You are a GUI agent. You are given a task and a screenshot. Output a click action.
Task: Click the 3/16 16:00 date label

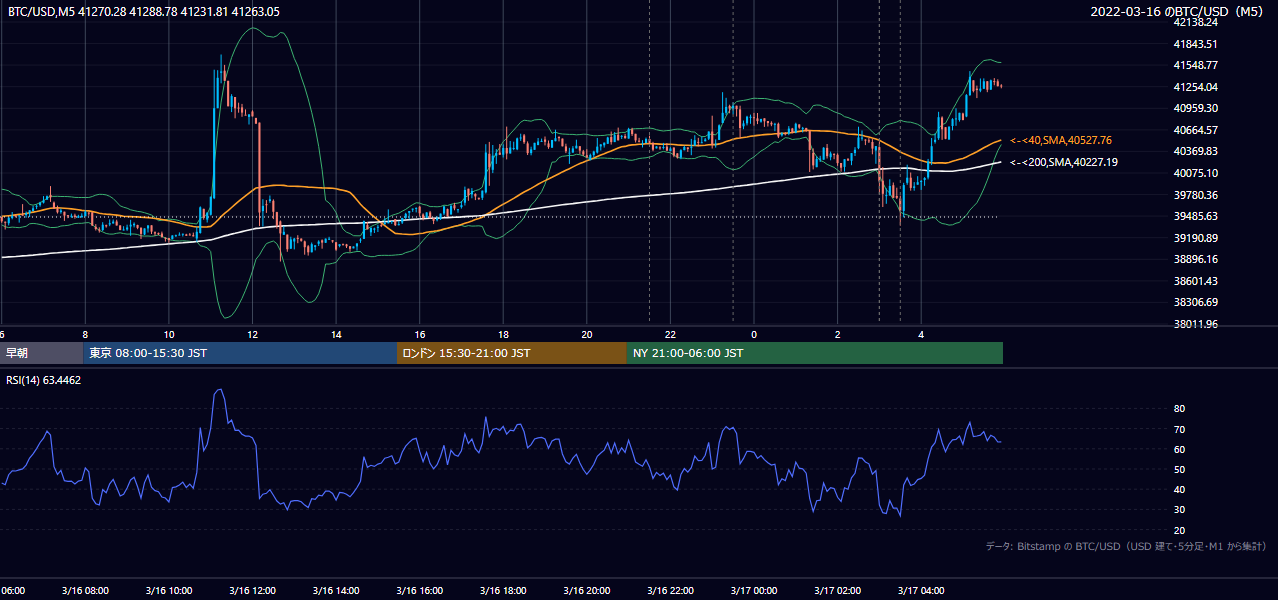[419, 591]
